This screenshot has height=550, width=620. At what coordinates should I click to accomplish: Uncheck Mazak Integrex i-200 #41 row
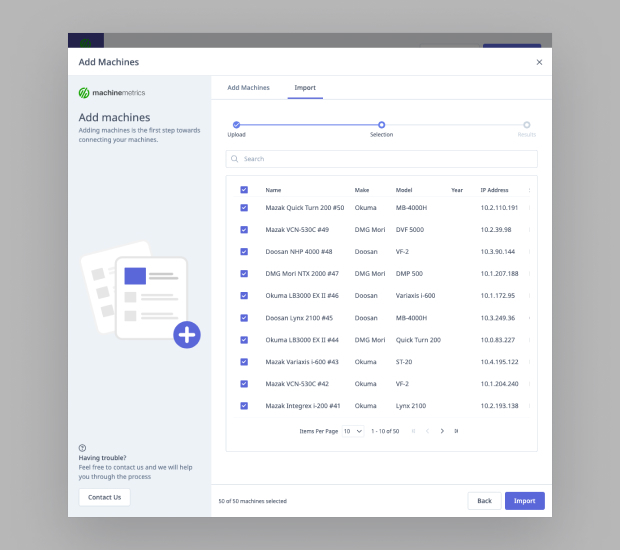[244, 406]
